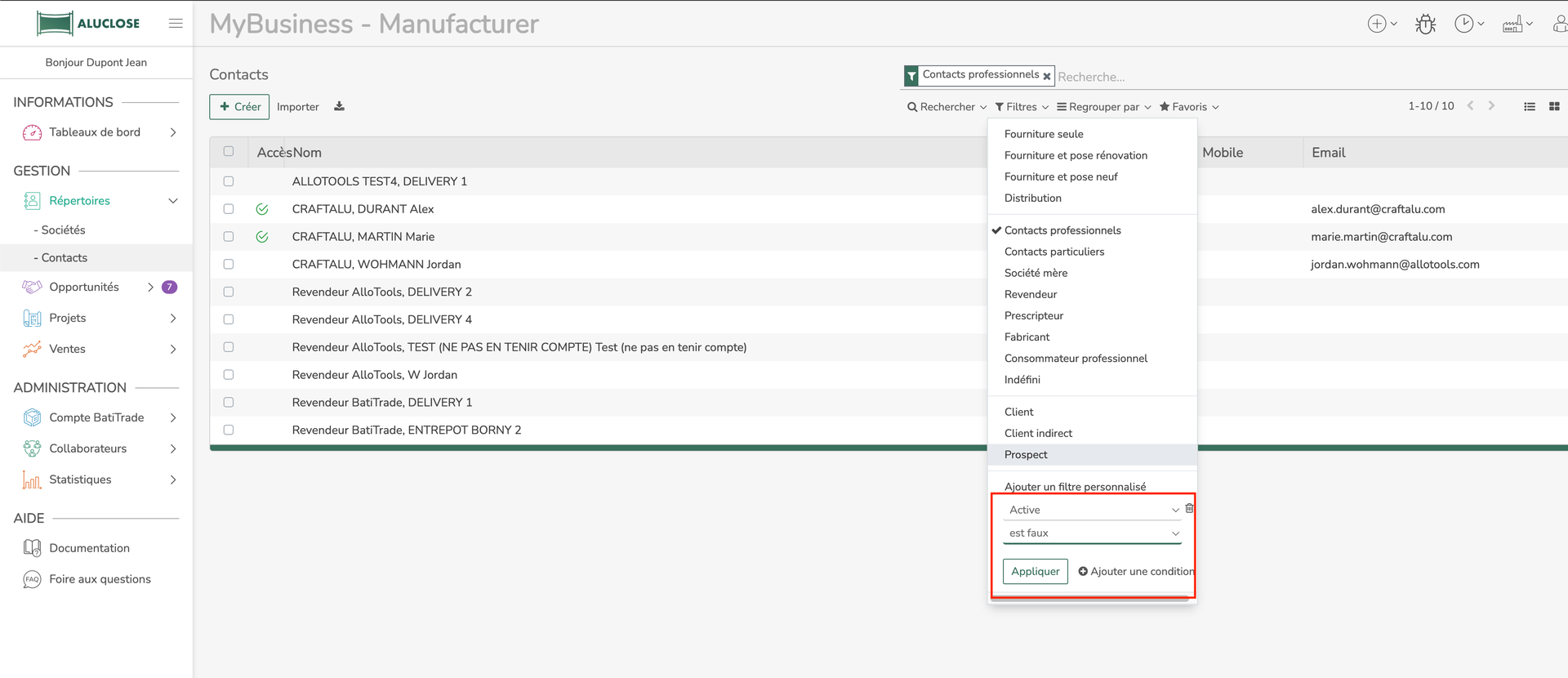Select the Prospect filter option
The width and height of the screenshot is (1568, 678).
[x=1026, y=455]
